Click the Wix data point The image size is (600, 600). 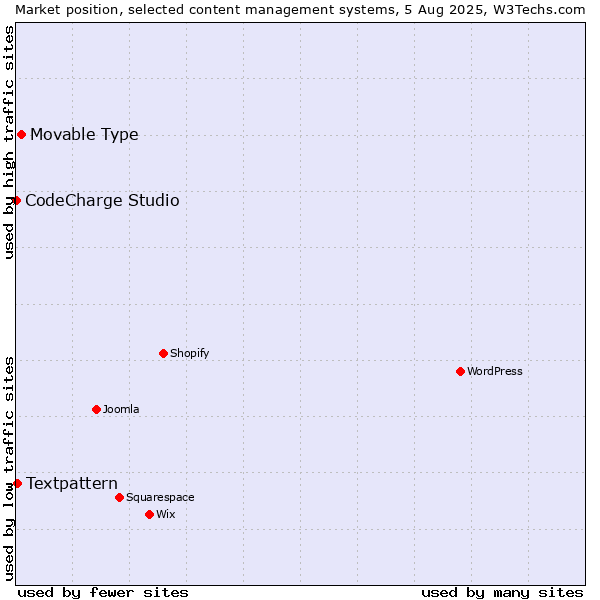point(150,515)
